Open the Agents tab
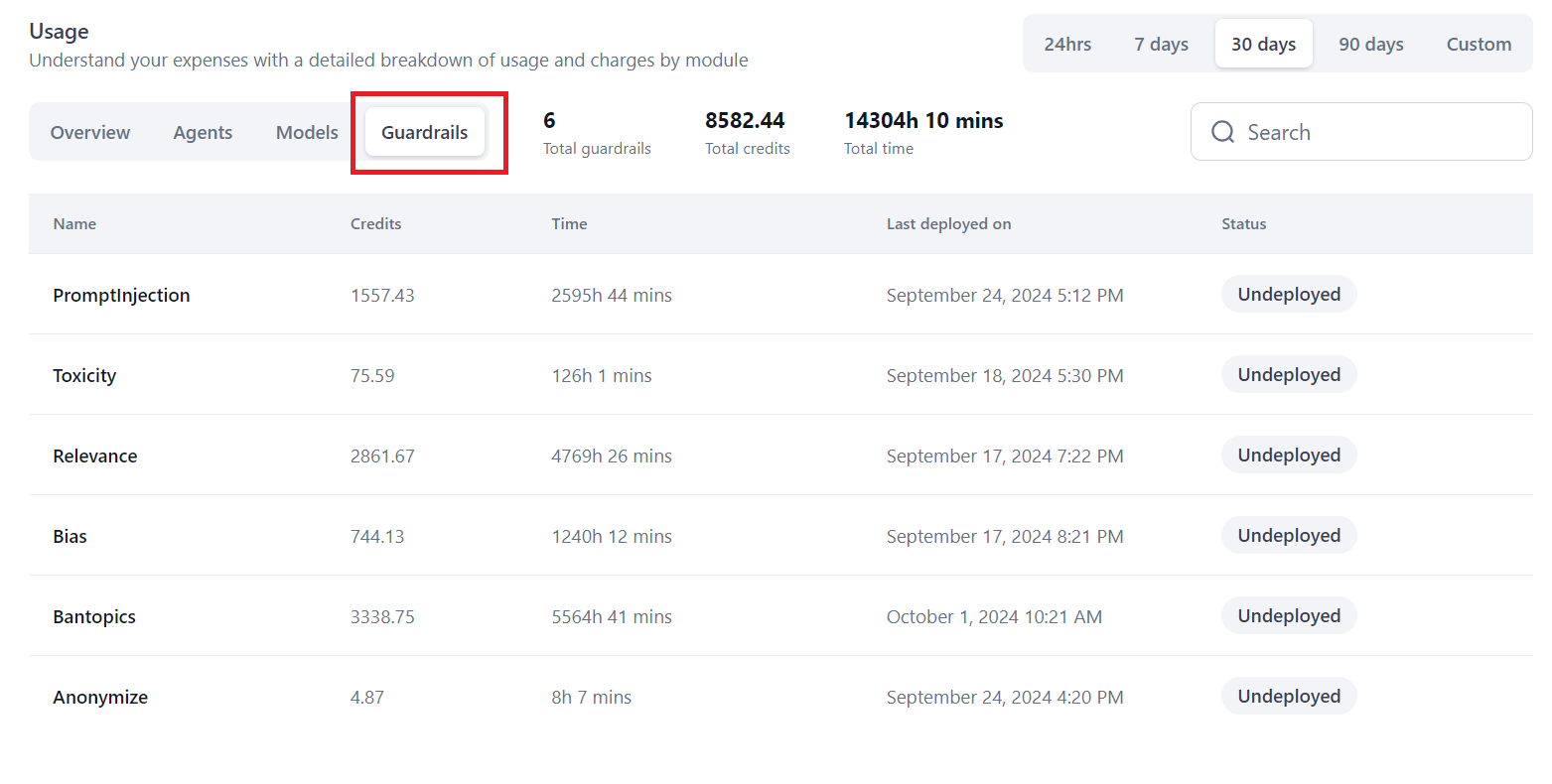Viewport: 1552px width, 784px height. coord(203,132)
